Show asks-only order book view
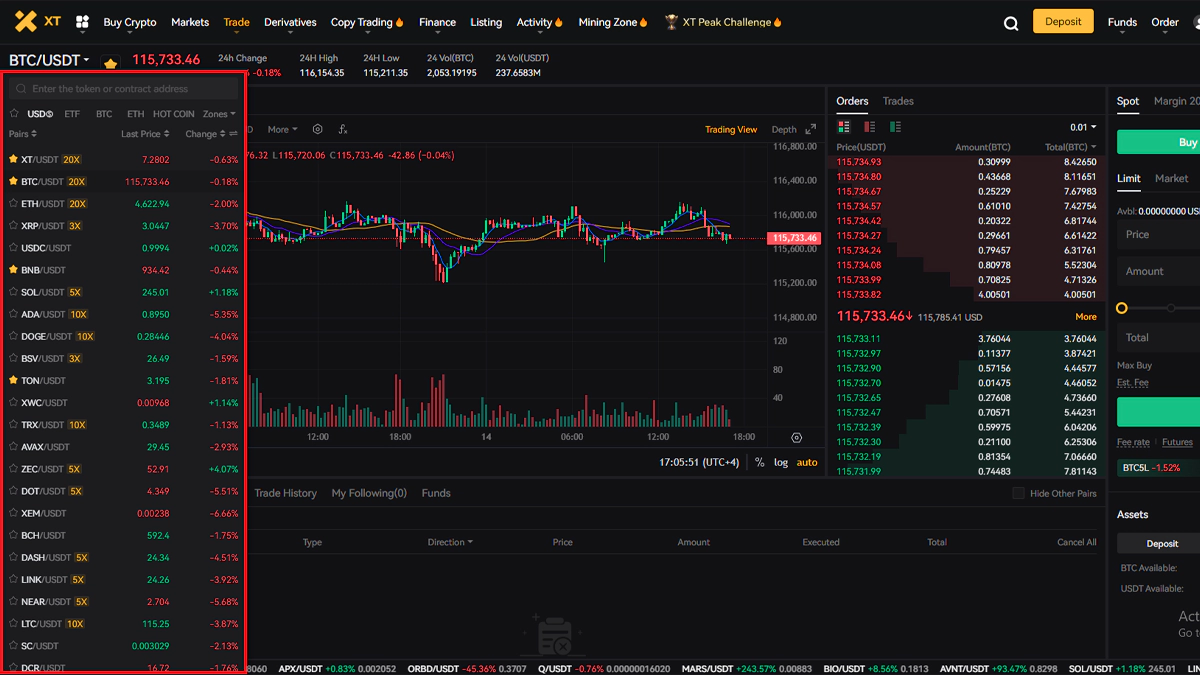 870,127
